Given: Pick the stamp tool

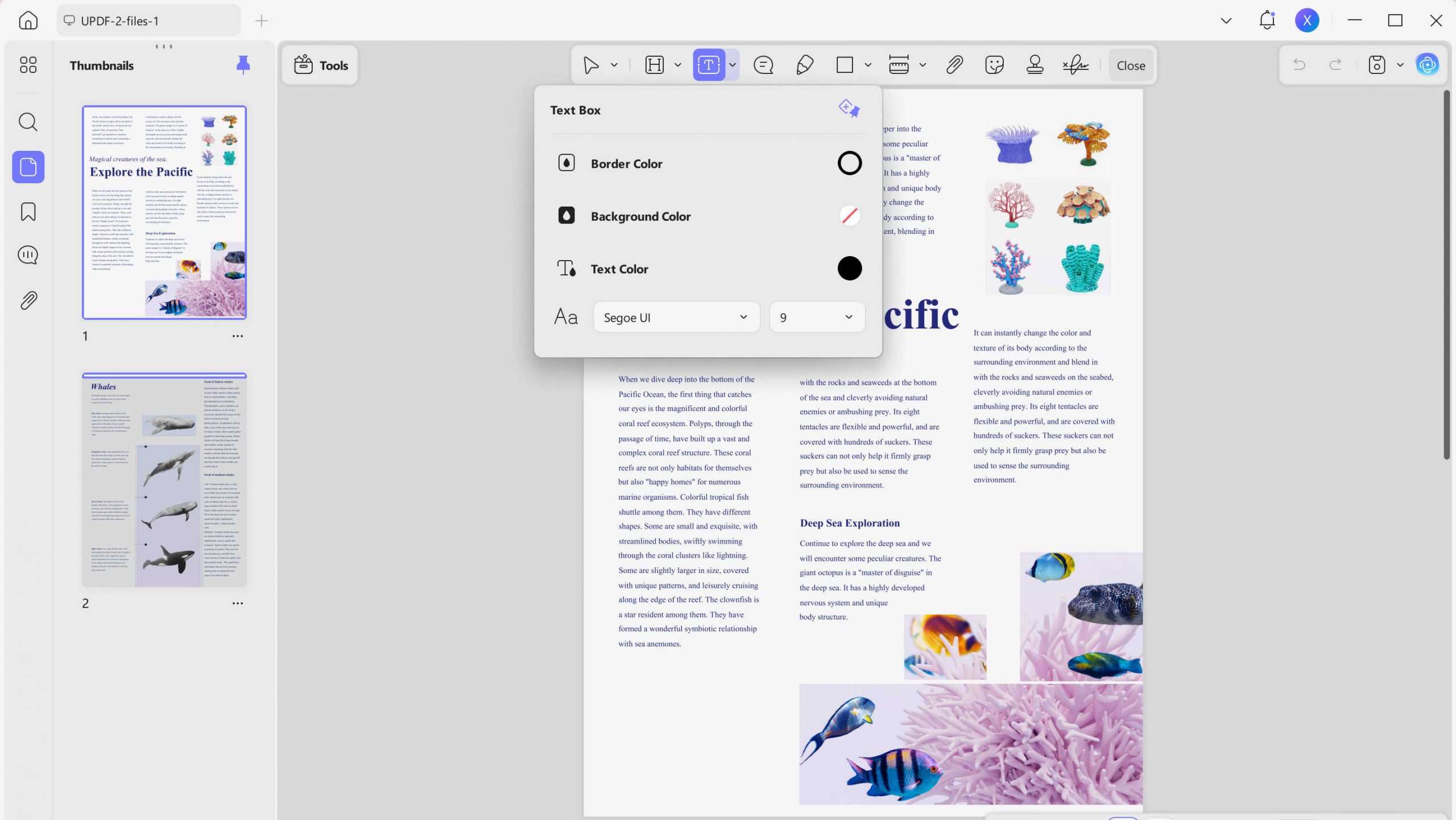Looking at the screenshot, I should (x=1035, y=65).
